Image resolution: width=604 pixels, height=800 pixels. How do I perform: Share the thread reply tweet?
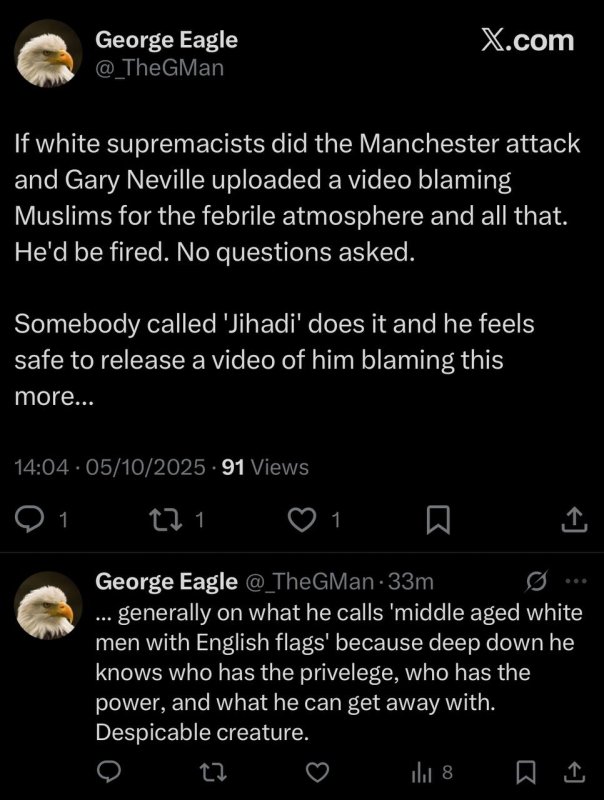click(574, 770)
